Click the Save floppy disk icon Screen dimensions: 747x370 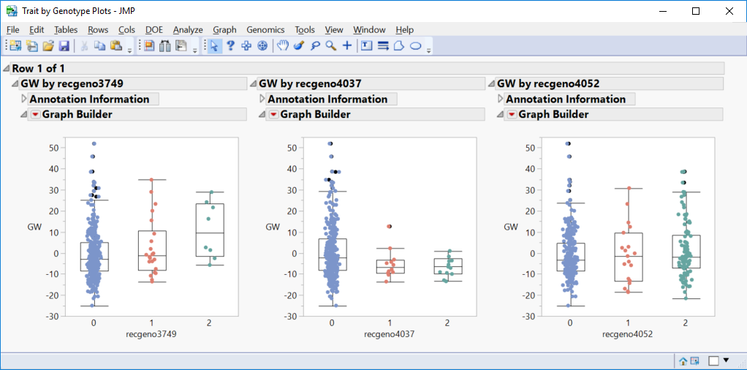click(x=64, y=46)
